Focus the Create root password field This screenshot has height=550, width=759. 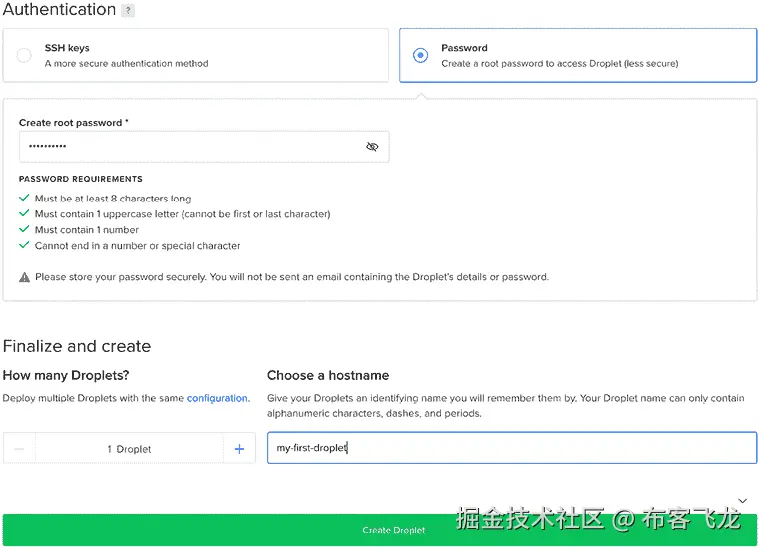190,147
